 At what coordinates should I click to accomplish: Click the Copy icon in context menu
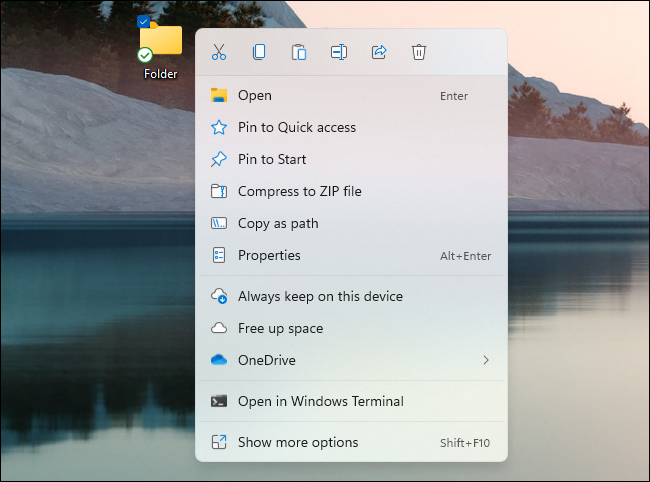click(x=259, y=52)
